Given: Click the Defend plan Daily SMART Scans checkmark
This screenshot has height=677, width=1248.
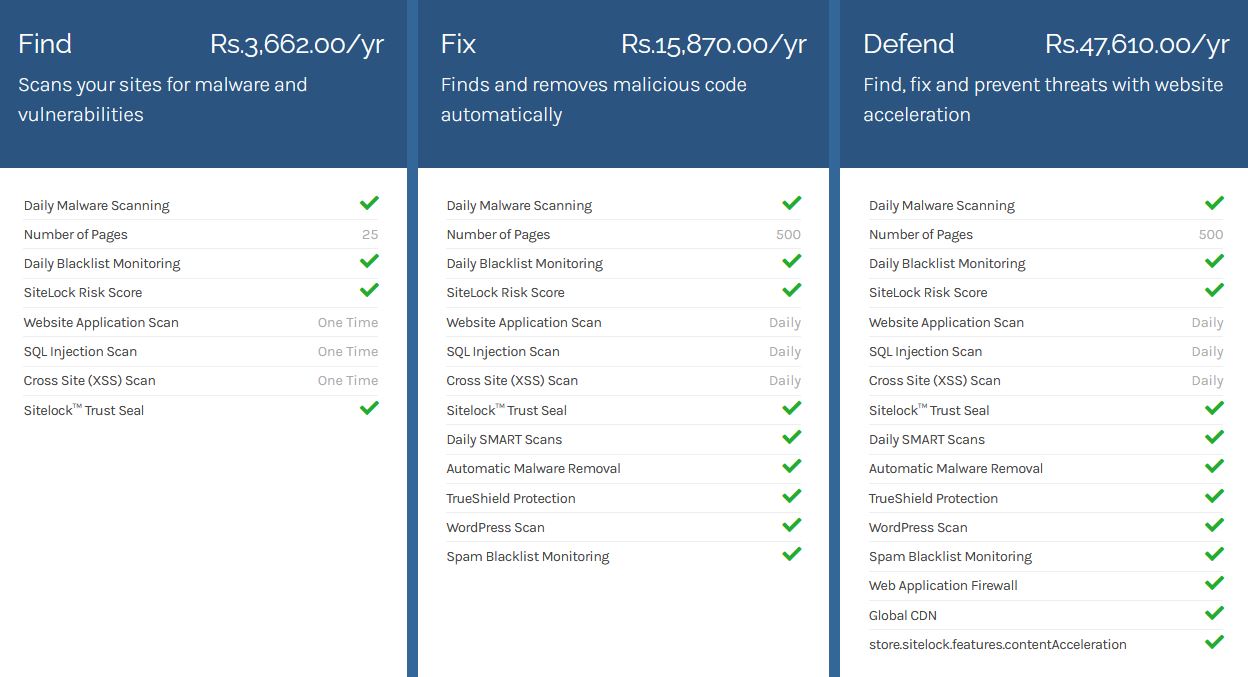Looking at the screenshot, I should (1214, 437).
